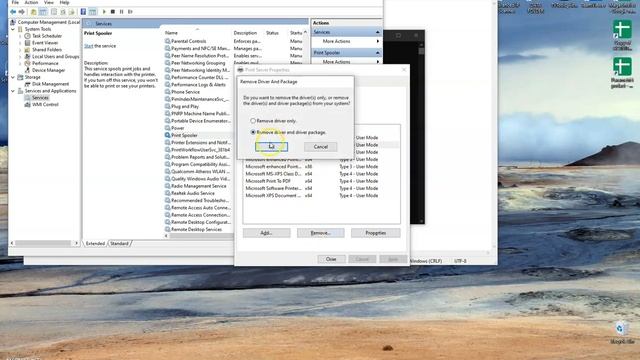Click the Stop Service square icon

pos(113,11)
